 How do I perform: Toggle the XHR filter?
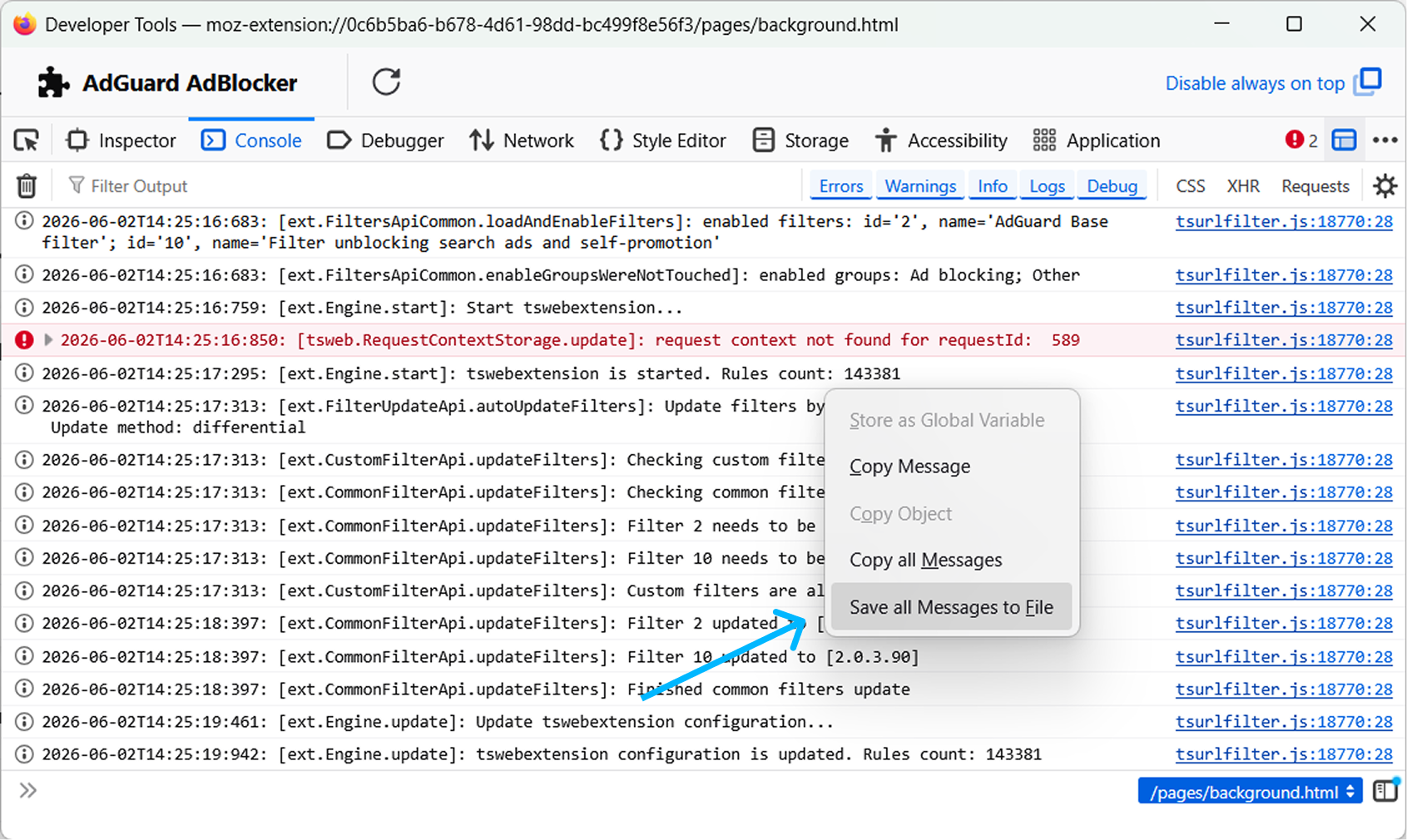pyautogui.click(x=1243, y=185)
